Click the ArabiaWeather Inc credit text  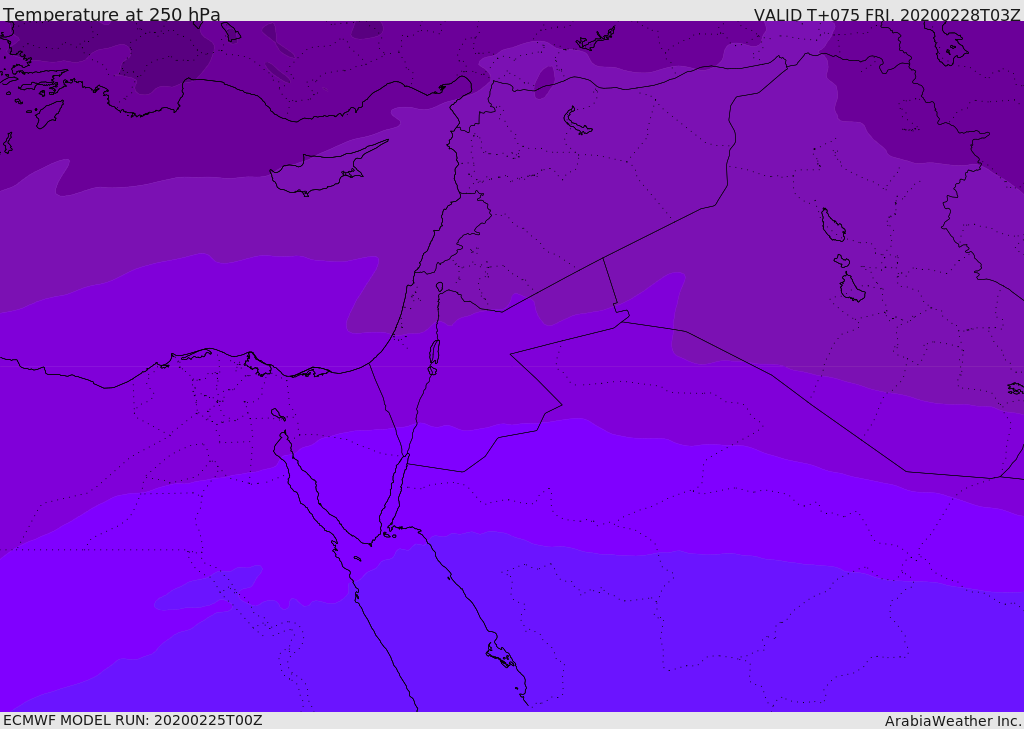[x=953, y=721]
